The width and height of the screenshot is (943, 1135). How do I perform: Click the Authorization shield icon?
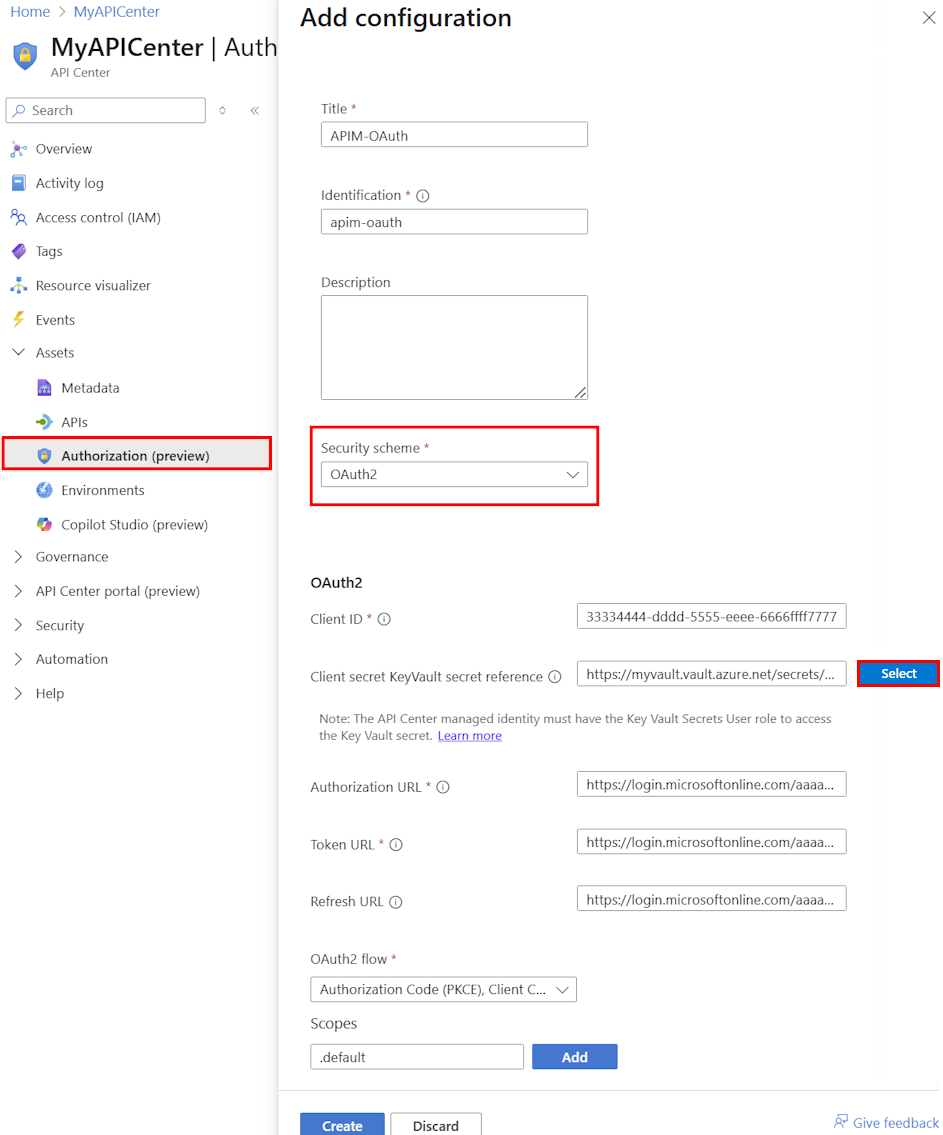pos(44,455)
